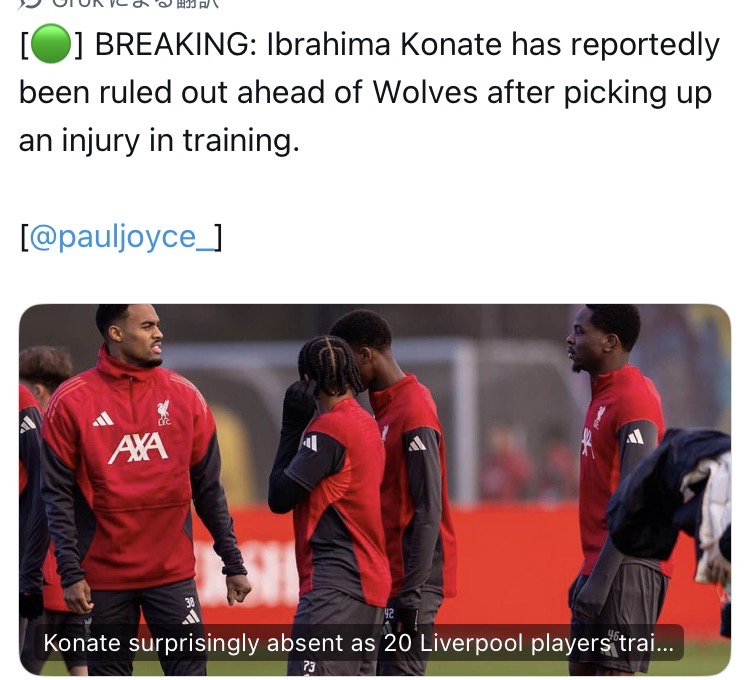750x680 pixels.
Task: Click the word BREAKING in the post
Action: click(172, 44)
